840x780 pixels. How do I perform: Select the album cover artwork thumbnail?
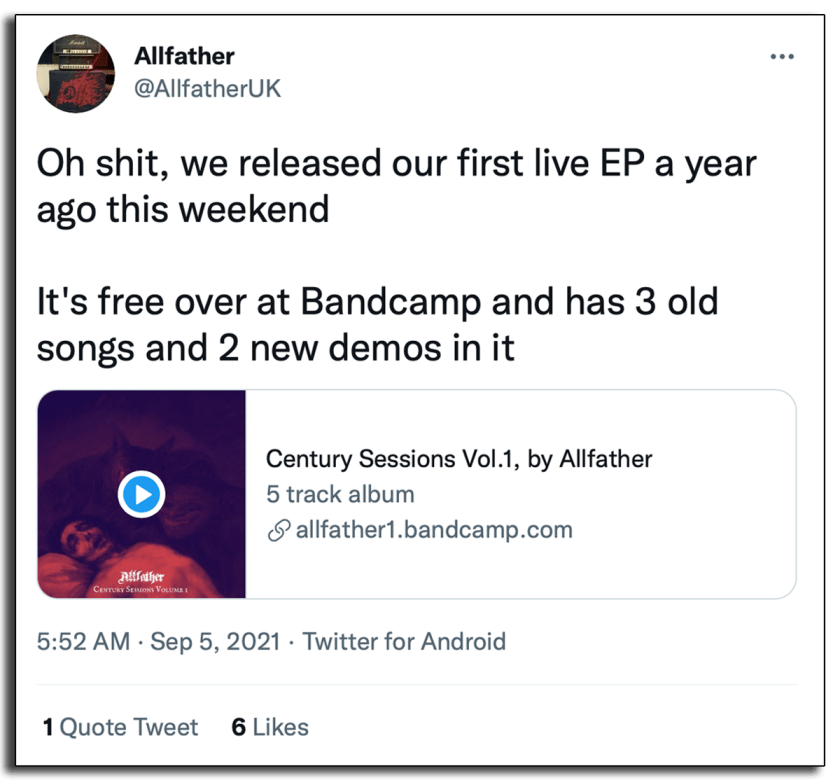click(x=141, y=440)
